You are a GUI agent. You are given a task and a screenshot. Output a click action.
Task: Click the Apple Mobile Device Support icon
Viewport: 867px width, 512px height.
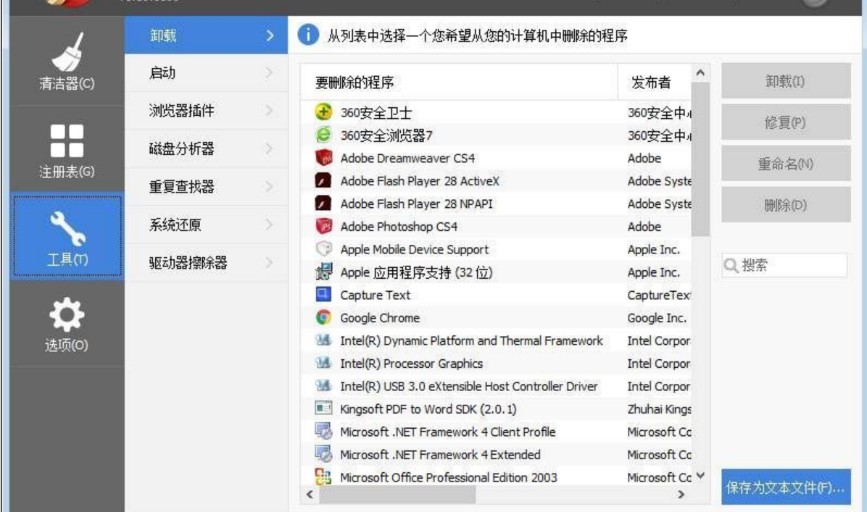pyautogui.click(x=323, y=249)
